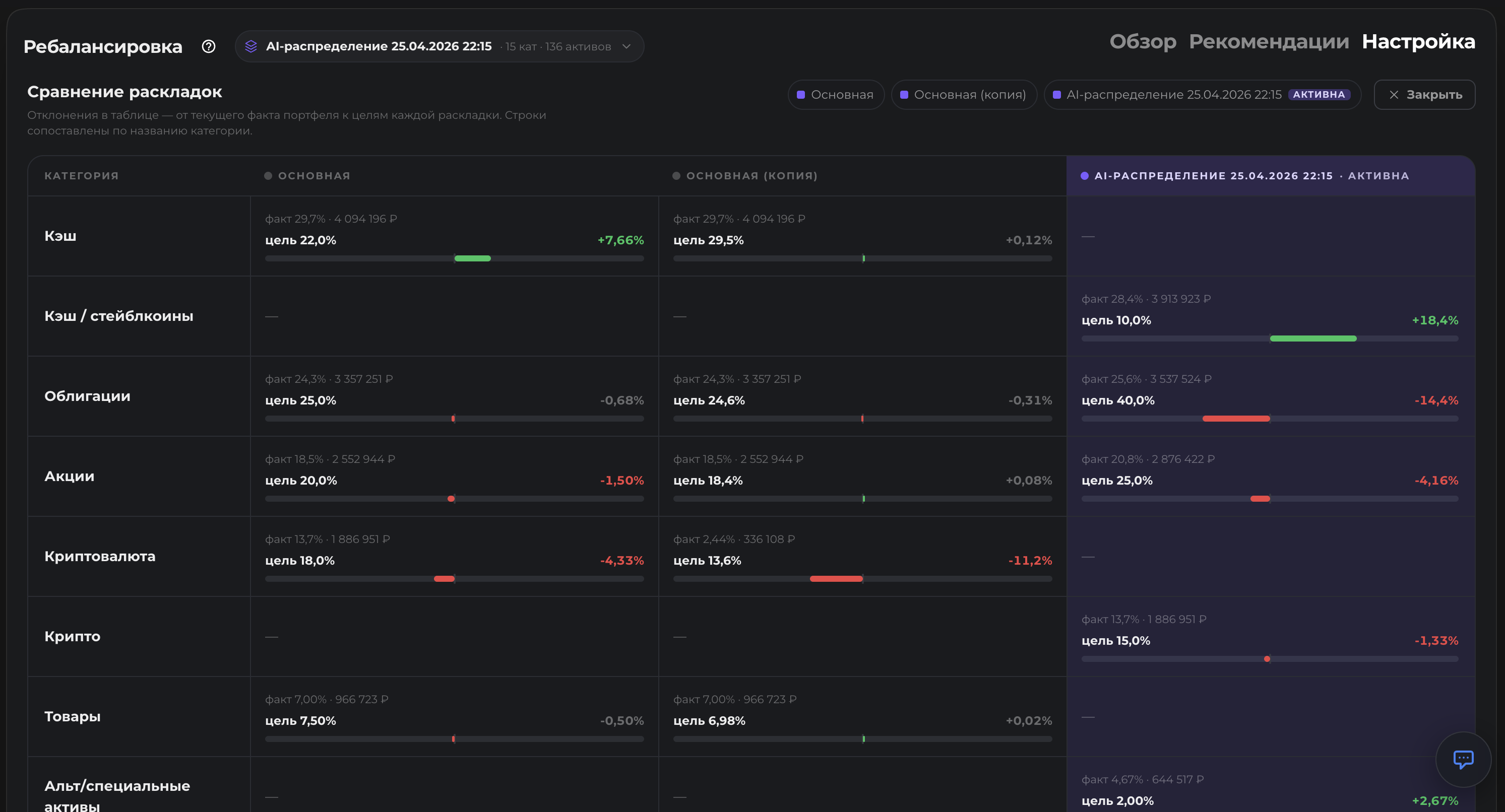
Task: Open the layout selector showing 15 кат · 136 активов
Action: [x=440, y=47]
